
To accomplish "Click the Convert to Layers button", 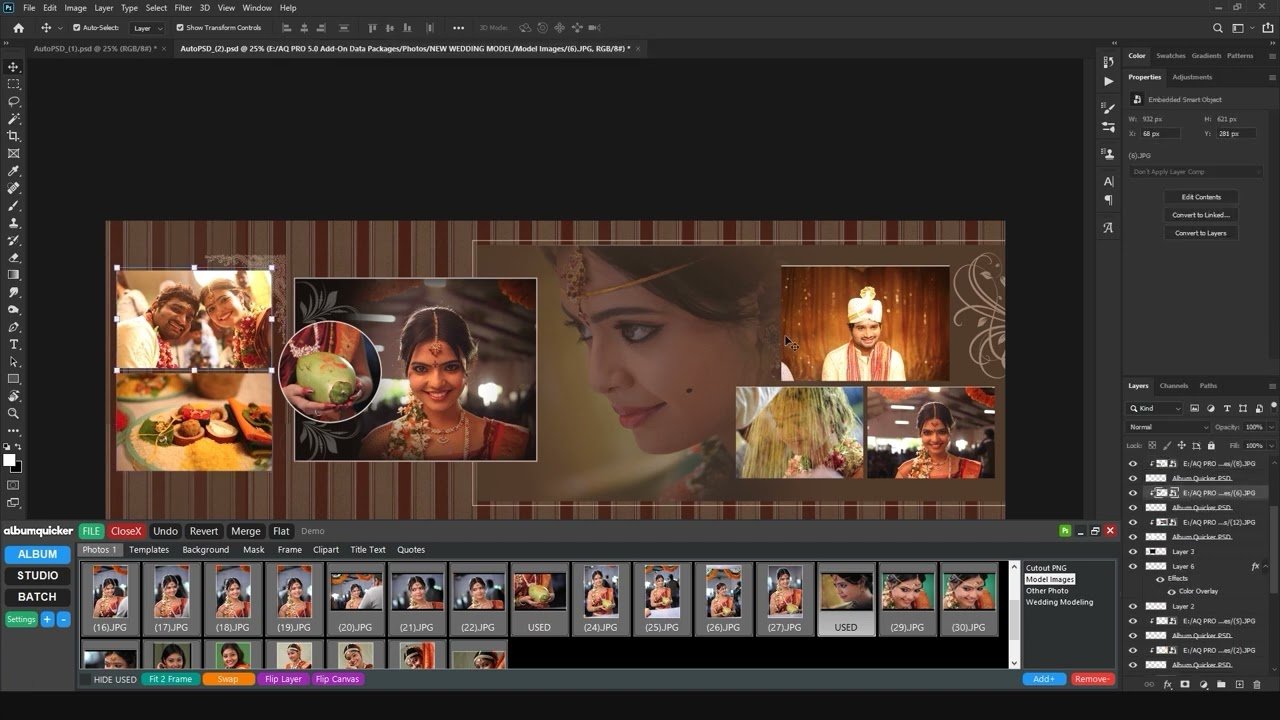I will click(x=1201, y=233).
